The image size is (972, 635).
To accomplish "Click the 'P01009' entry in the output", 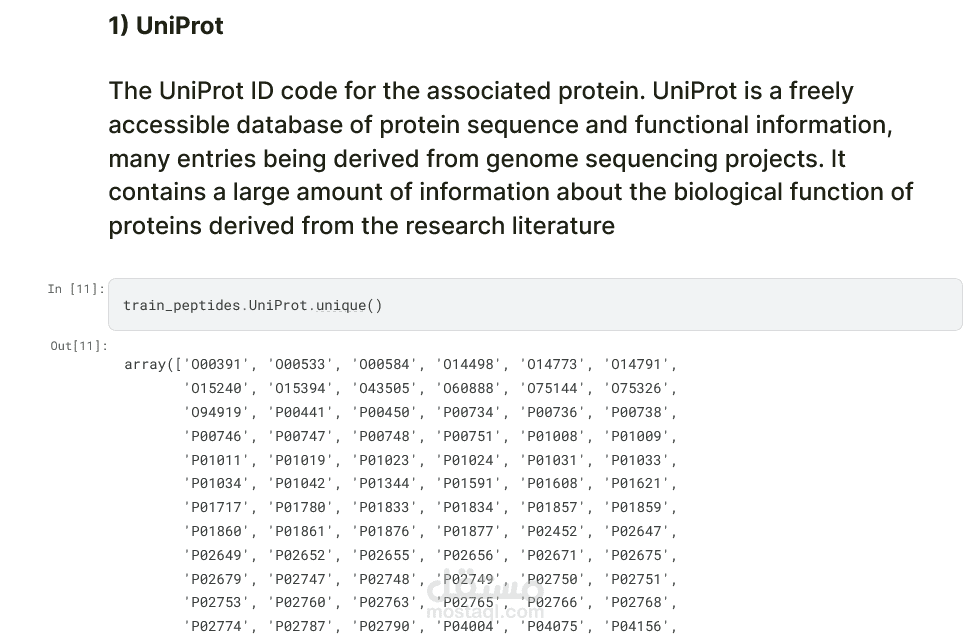I will (x=639, y=436).
